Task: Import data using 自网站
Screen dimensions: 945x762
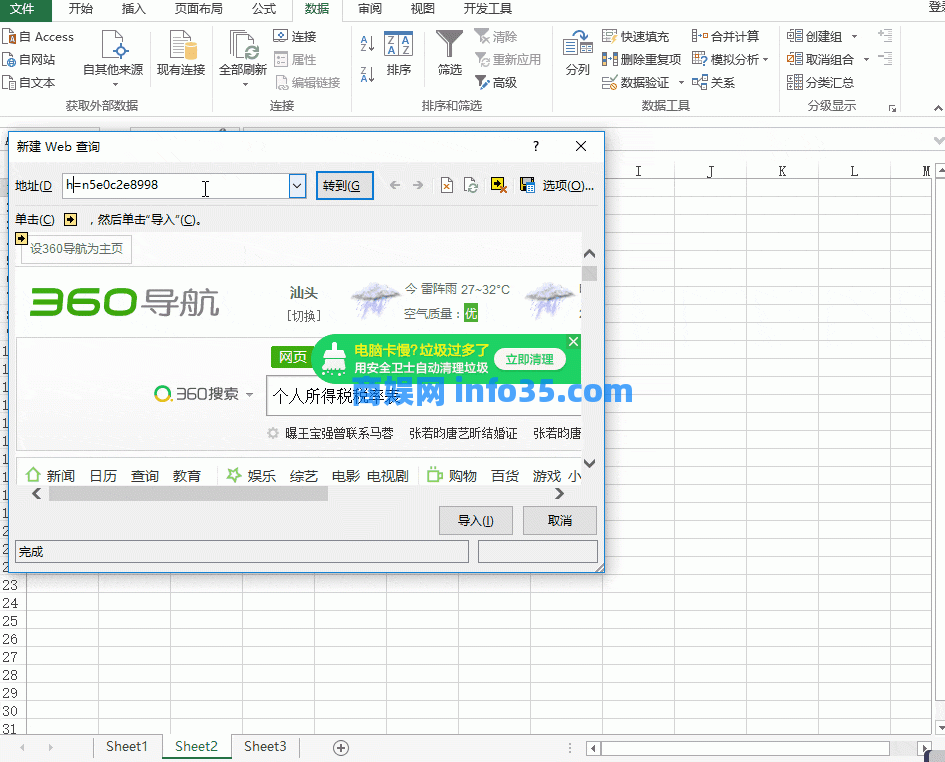Action: click(28, 60)
